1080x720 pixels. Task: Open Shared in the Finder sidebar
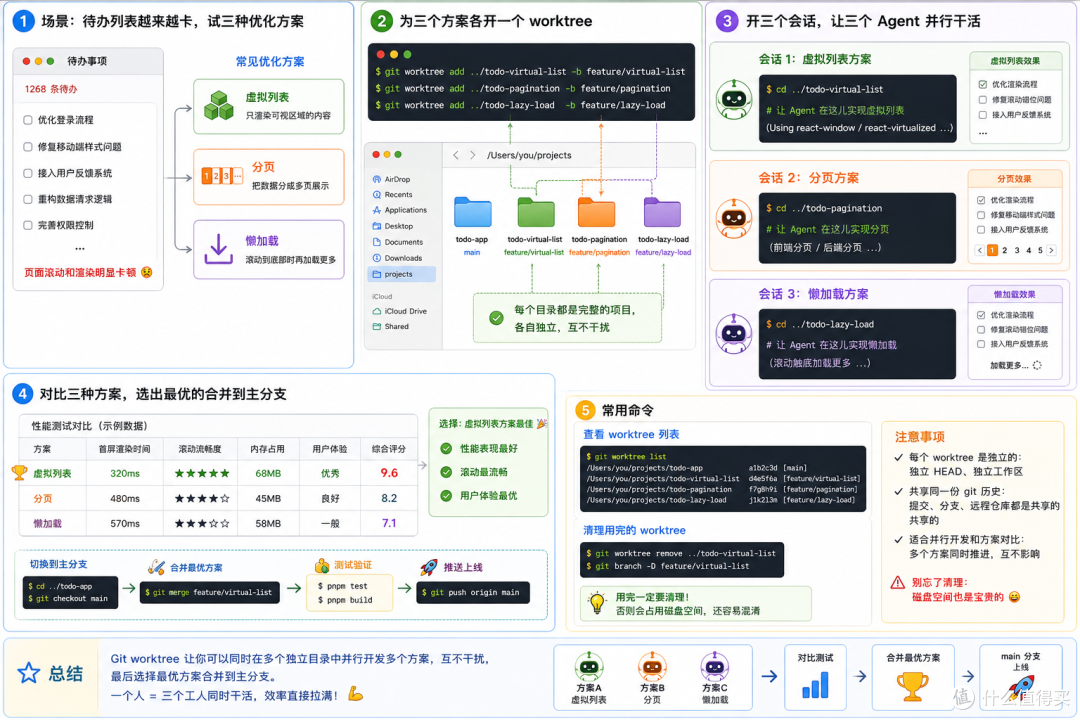pyautogui.click(x=391, y=327)
